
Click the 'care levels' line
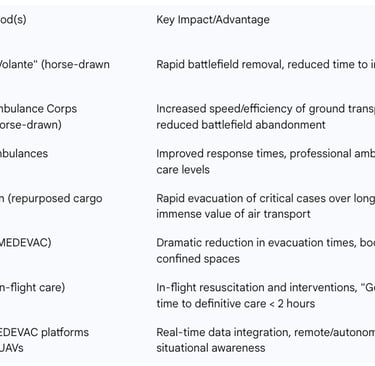point(183,169)
